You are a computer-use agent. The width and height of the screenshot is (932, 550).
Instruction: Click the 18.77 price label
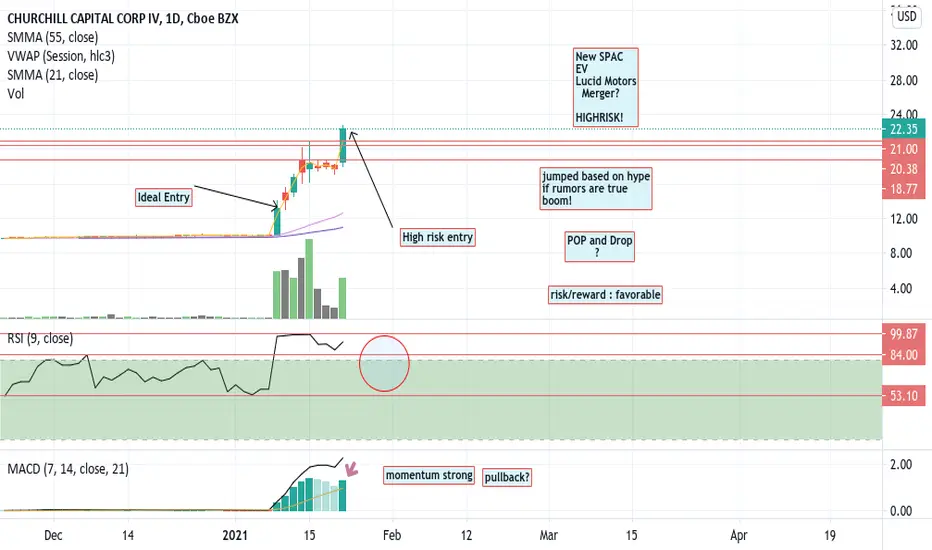[x=903, y=189]
